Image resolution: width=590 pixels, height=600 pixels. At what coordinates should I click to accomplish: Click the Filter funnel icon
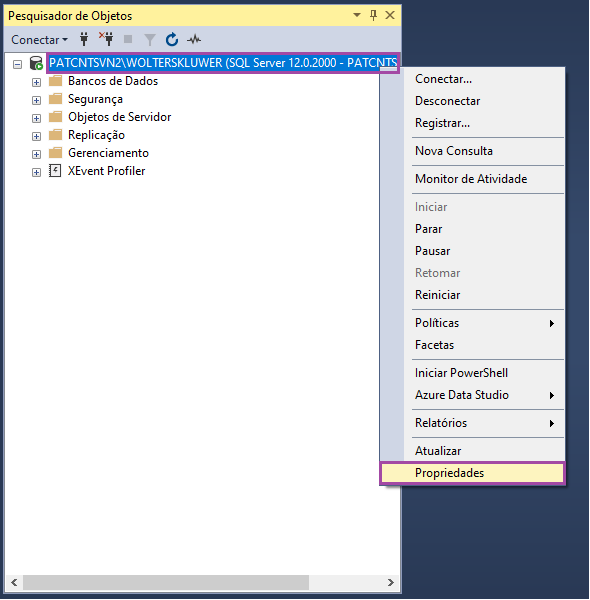click(x=150, y=39)
